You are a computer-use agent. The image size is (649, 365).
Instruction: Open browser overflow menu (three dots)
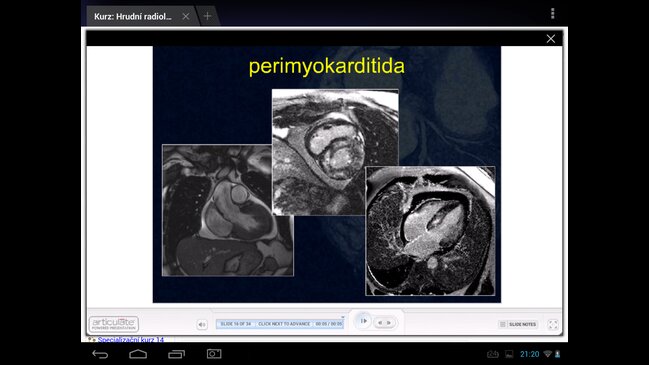(553, 14)
